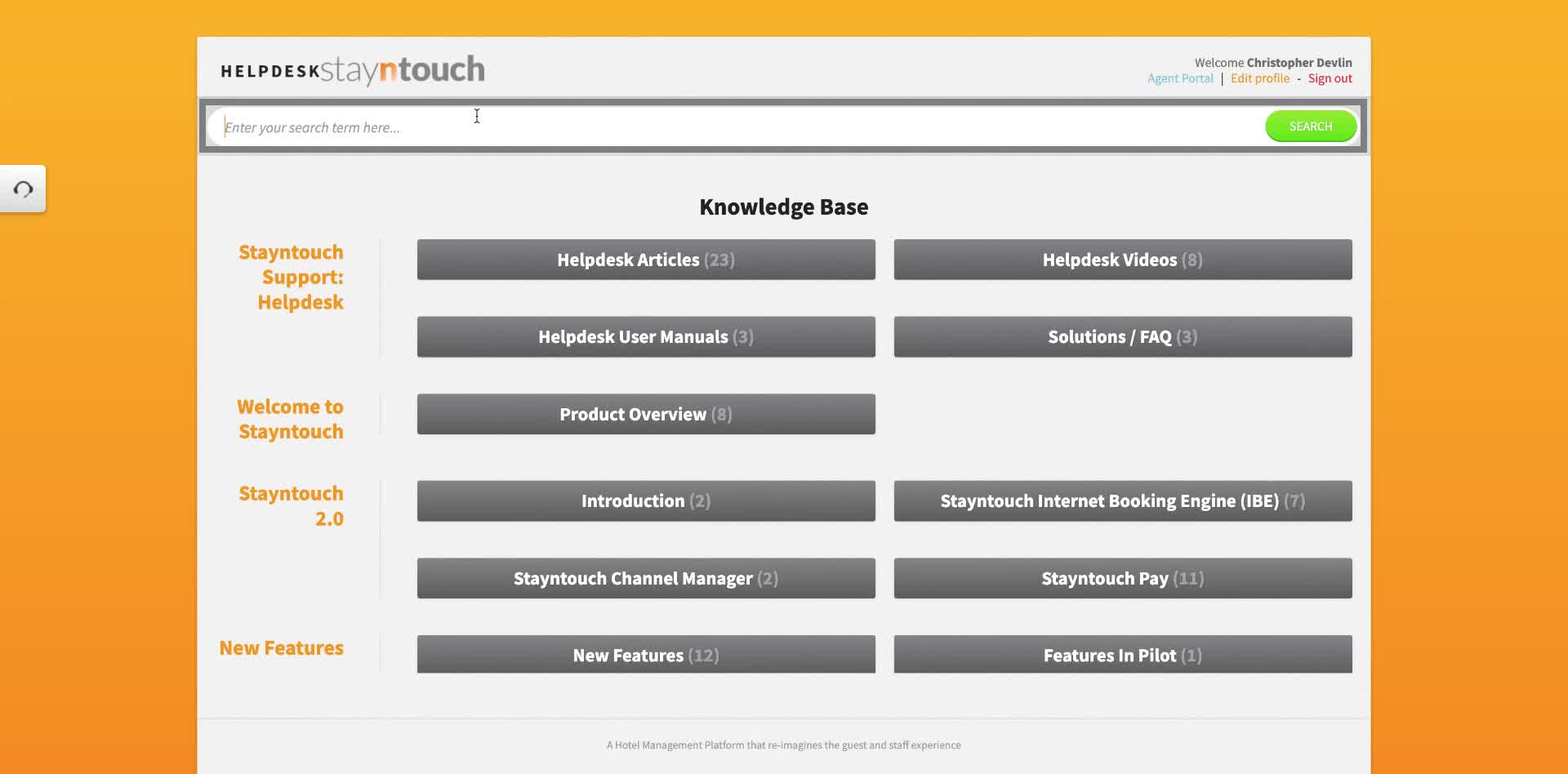Screen dimensions: 1568x774
Task: Click the Knowledge Base title
Action: click(784, 207)
